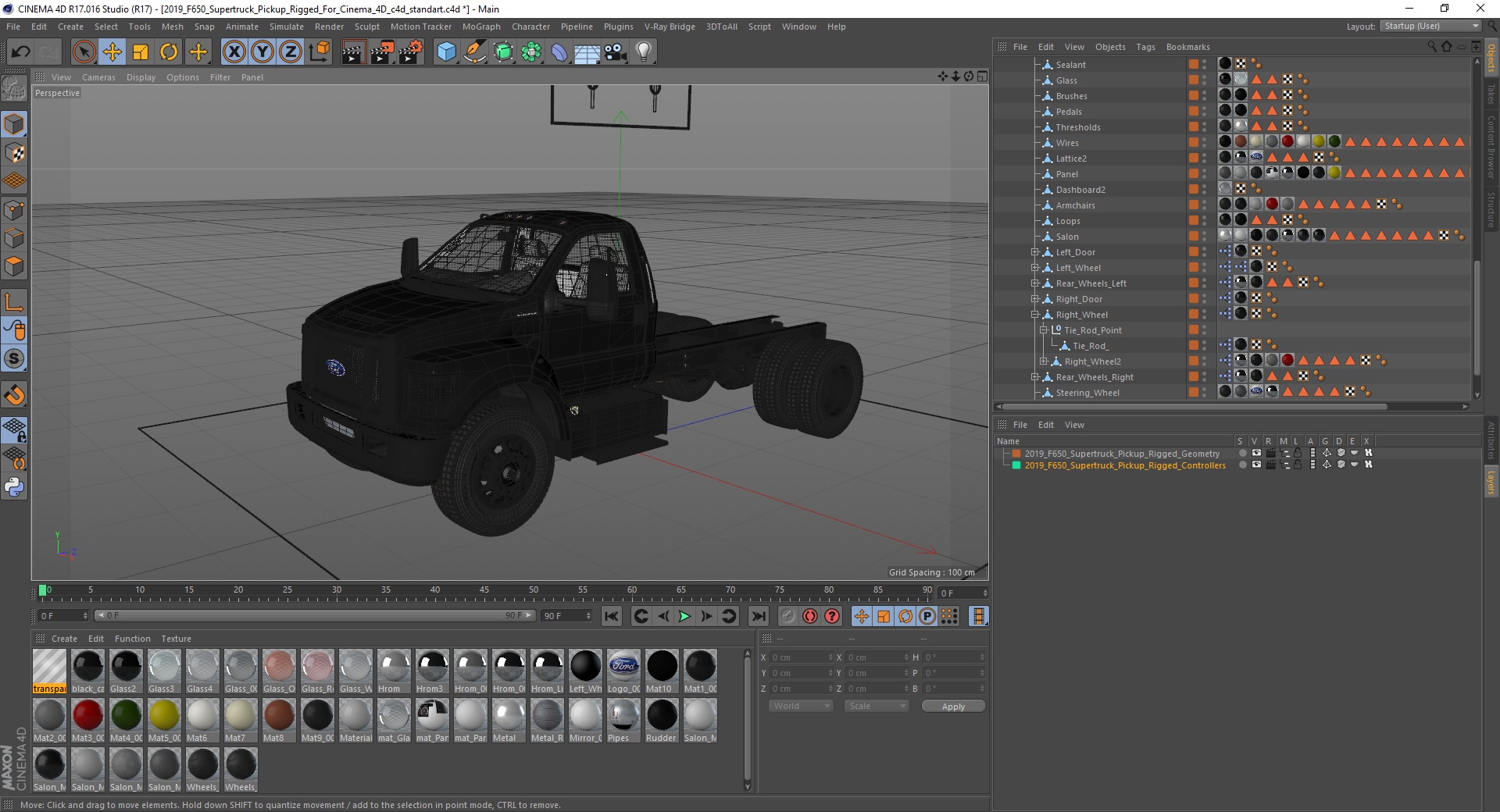Activate the Scale tool
The width and height of the screenshot is (1500, 812).
pos(141,52)
